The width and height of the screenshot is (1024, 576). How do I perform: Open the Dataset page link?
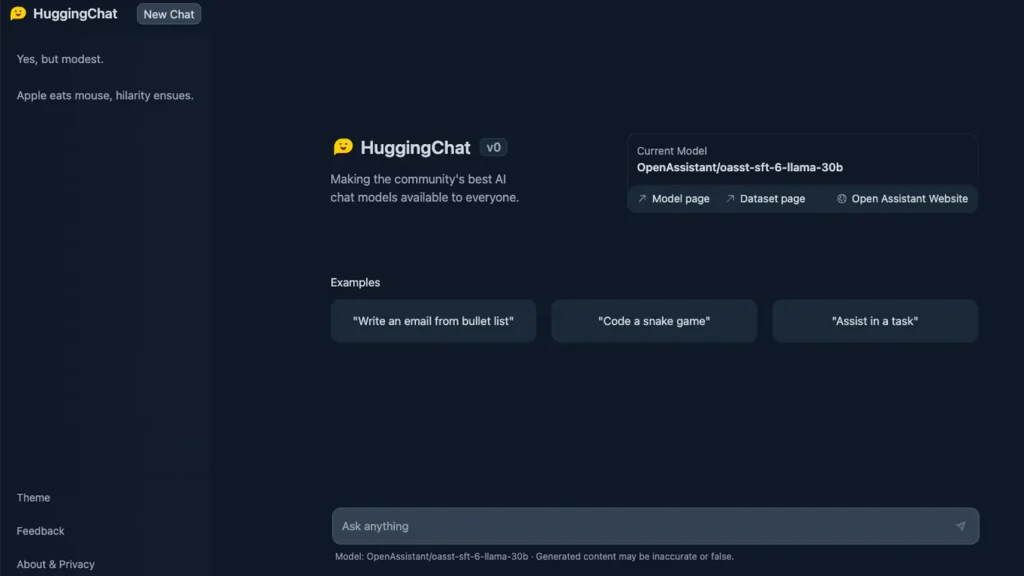point(772,199)
